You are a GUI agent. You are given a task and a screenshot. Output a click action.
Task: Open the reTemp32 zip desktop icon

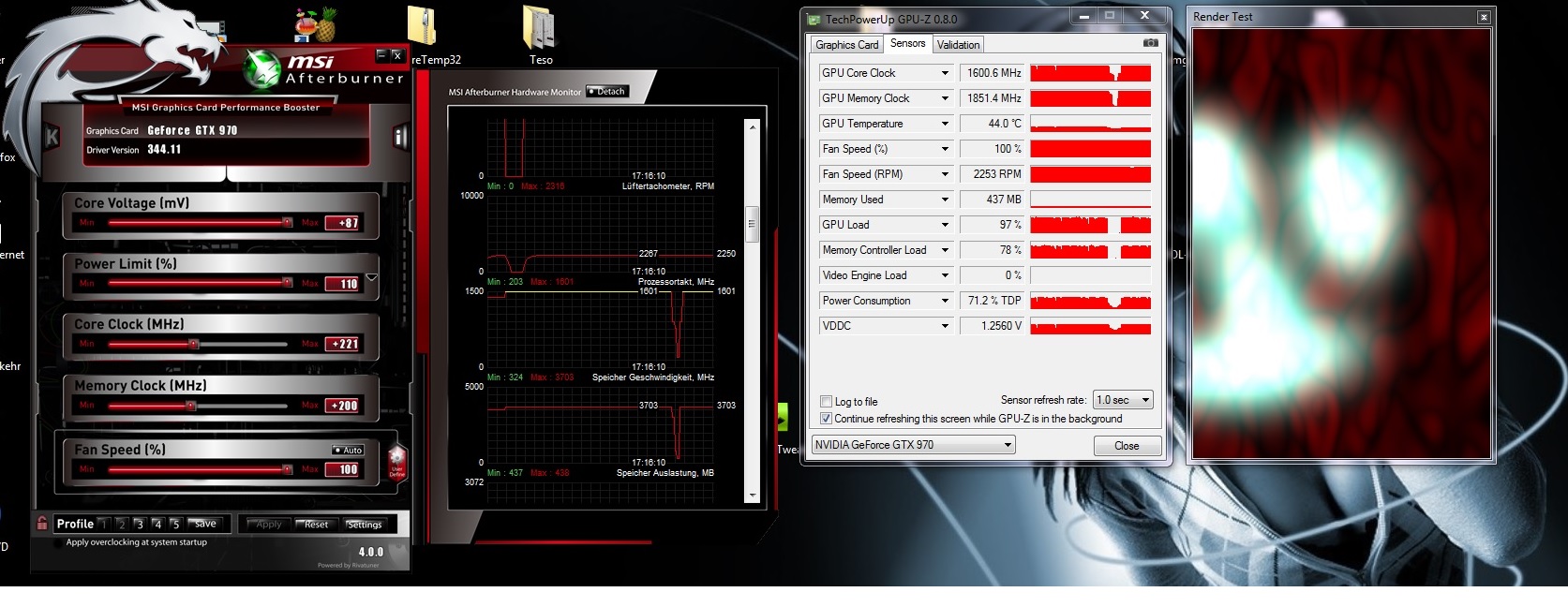pyautogui.click(x=422, y=28)
